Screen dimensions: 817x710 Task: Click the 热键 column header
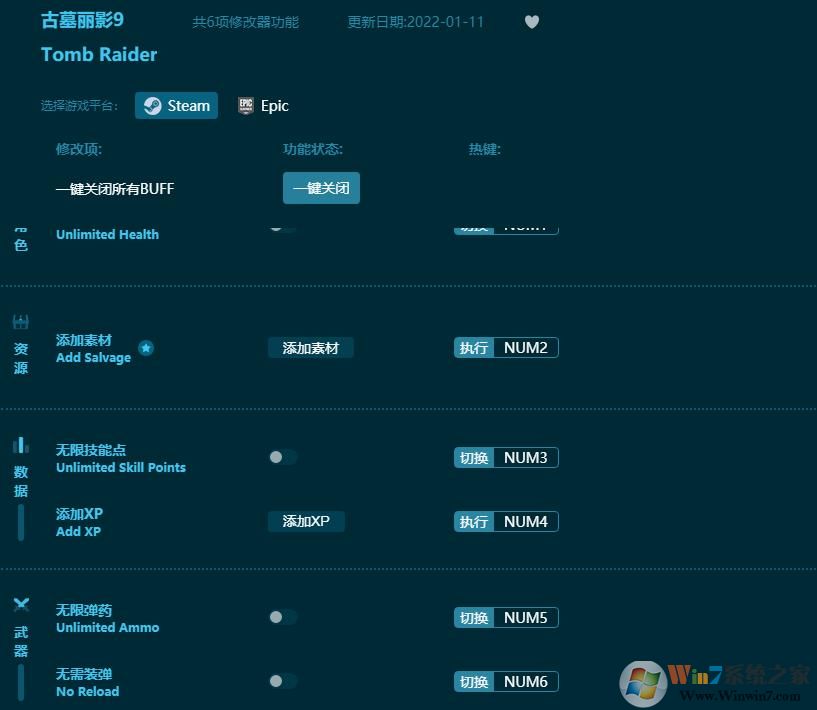click(485, 150)
